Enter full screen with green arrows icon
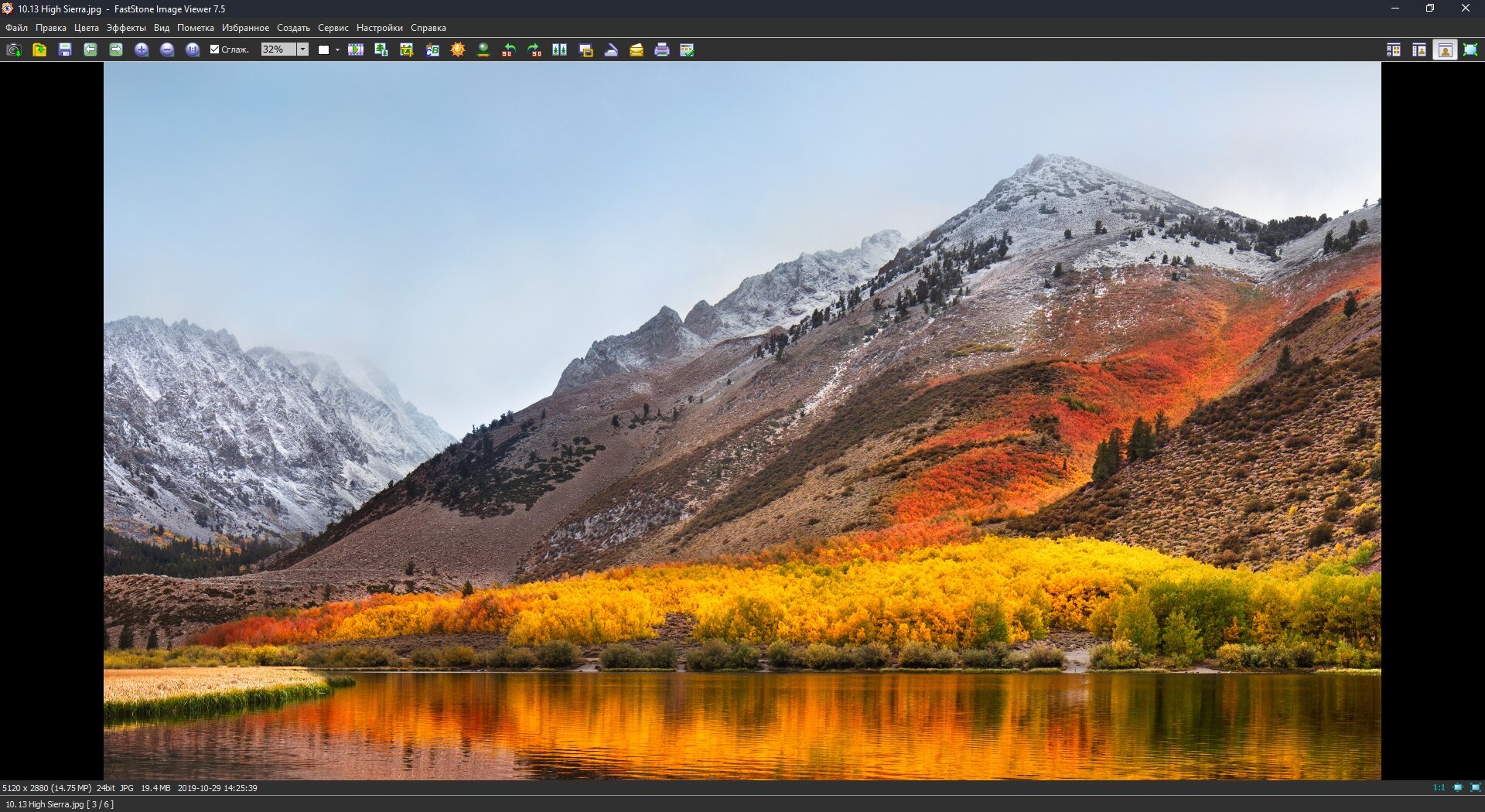The height and width of the screenshot is (812, 1485). coord(1470,49)
